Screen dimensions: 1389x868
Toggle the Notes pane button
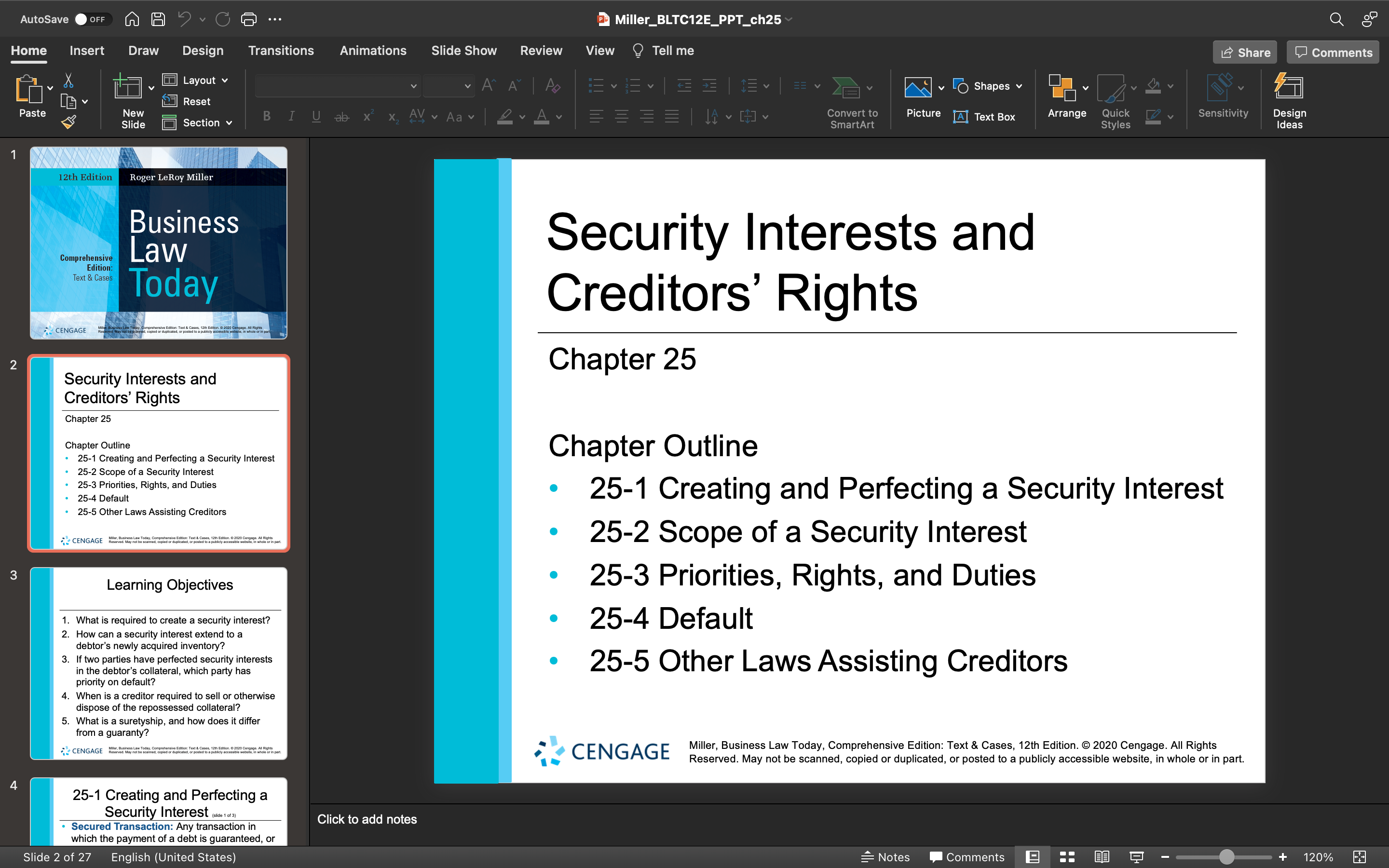pyautogui.click(x=885, y=856)
